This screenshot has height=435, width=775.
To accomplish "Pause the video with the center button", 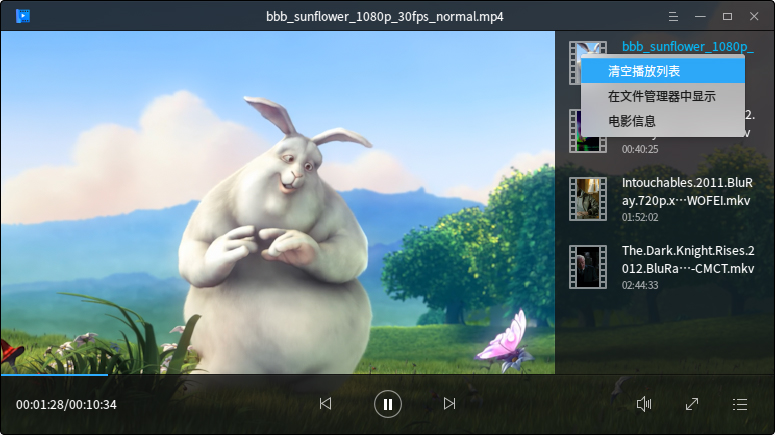I will [x=387, y=404].
